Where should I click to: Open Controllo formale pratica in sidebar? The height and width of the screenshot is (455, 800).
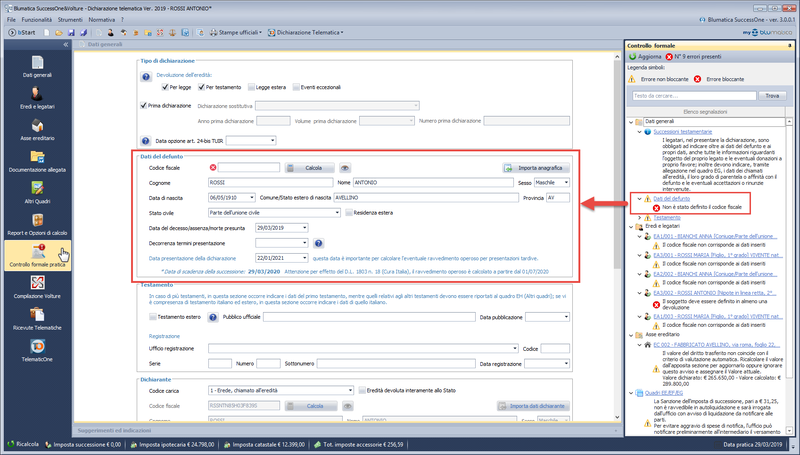tap(37, 255)
